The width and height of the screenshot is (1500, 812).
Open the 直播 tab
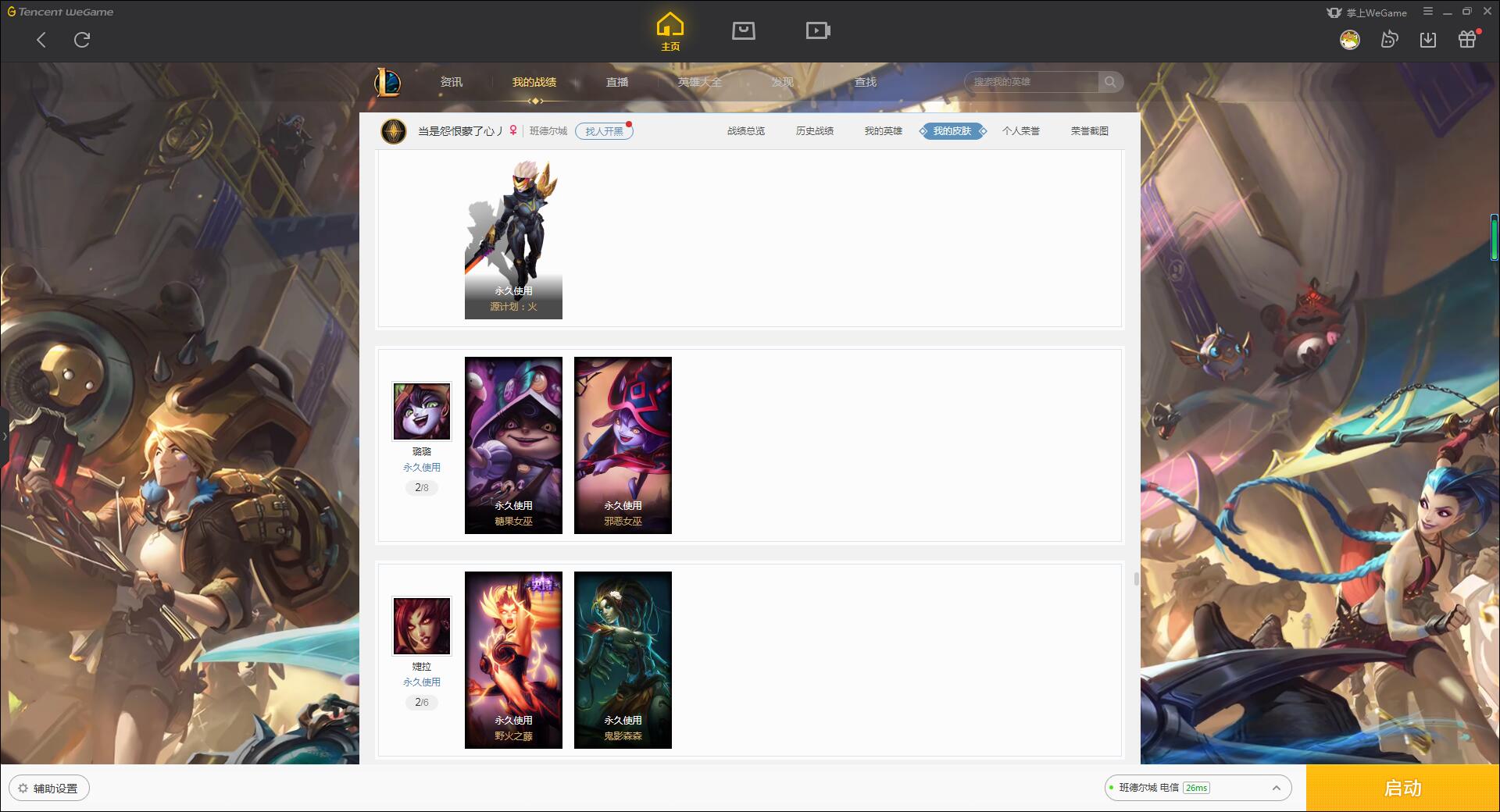(x=617, y=82)
